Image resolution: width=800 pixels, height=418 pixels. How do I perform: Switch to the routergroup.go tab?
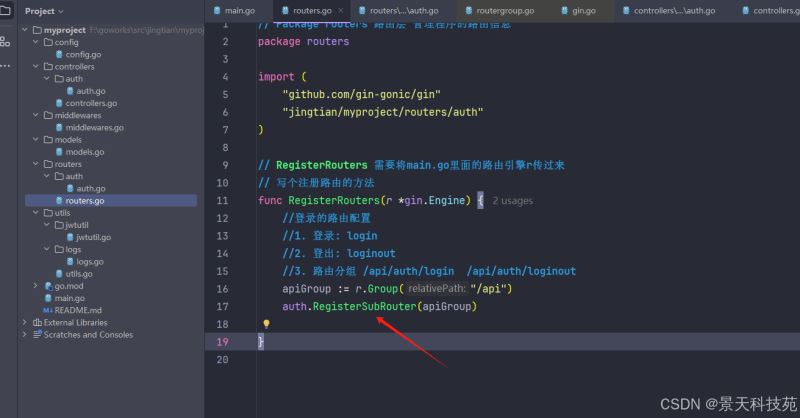click(499, 10)
